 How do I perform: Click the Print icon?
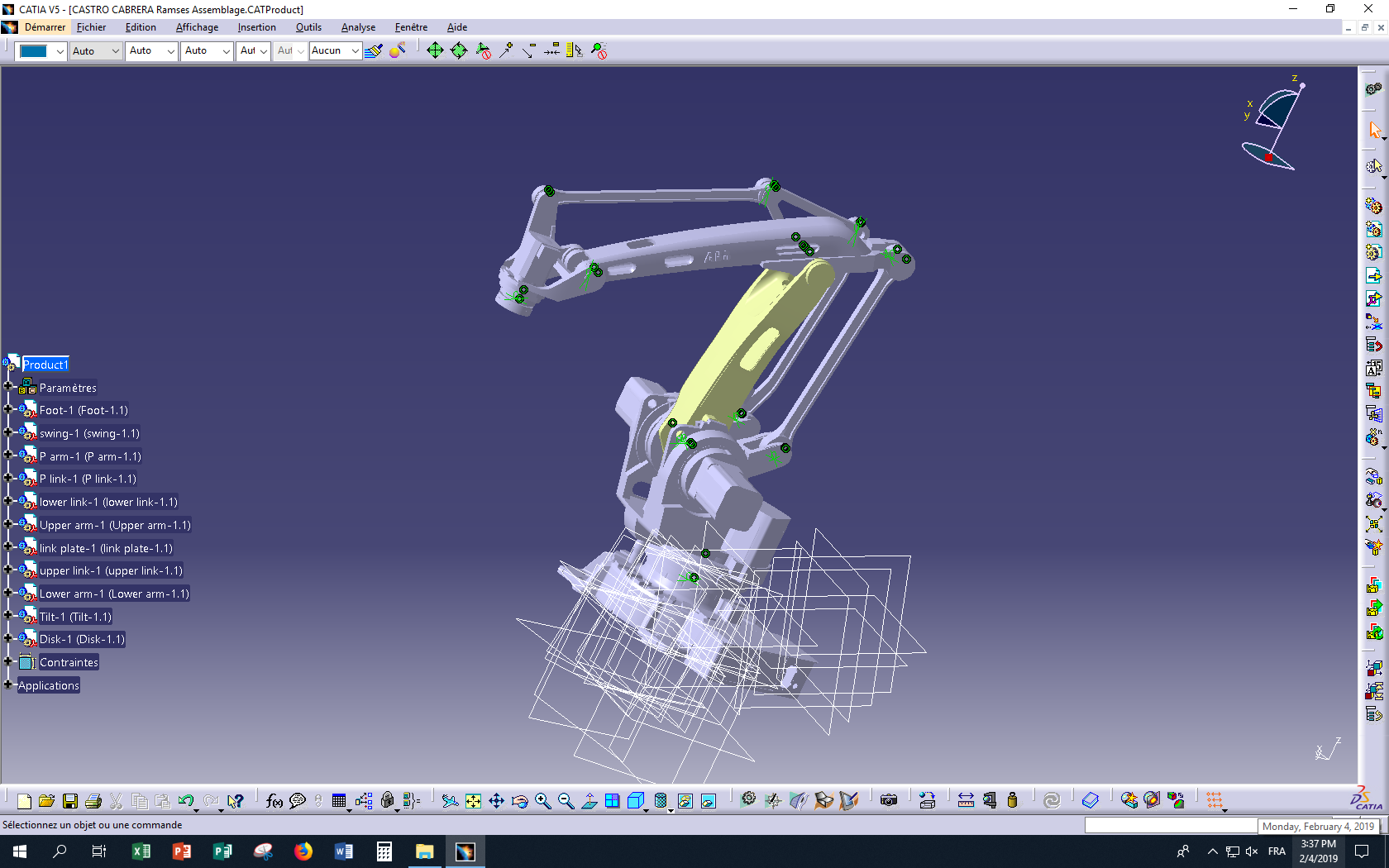coord(93,800)
